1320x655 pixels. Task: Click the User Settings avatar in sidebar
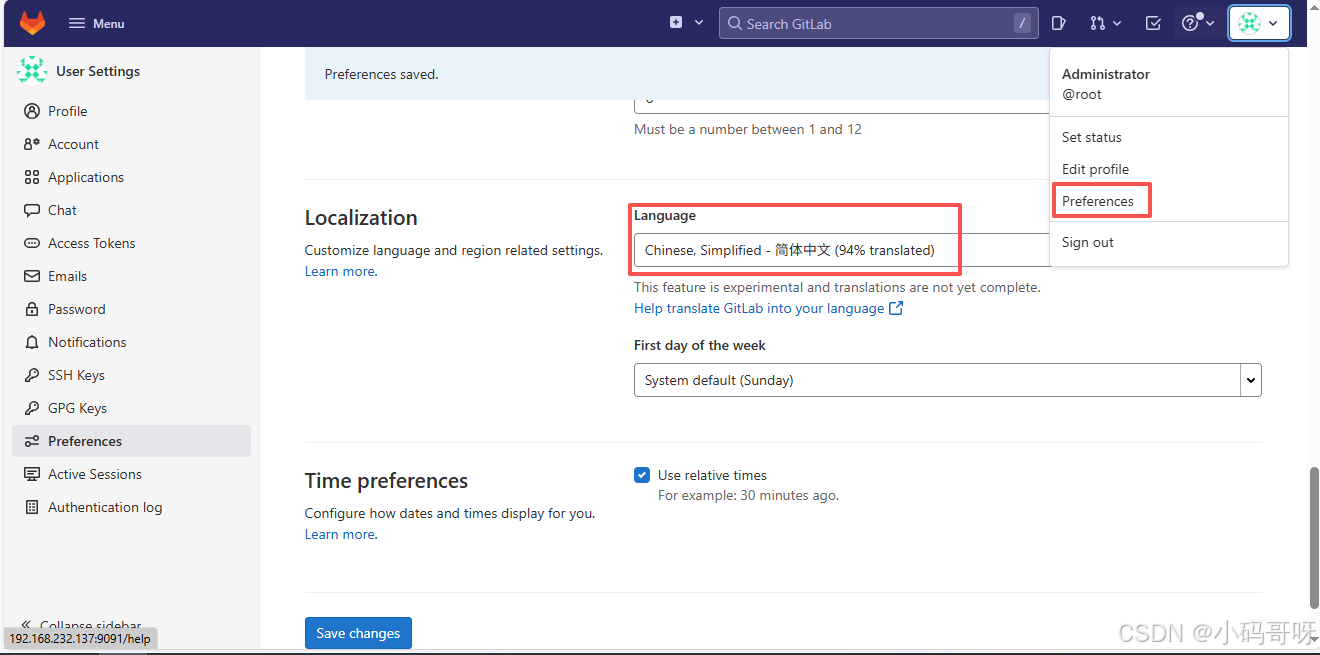click(x=32, y=70)
